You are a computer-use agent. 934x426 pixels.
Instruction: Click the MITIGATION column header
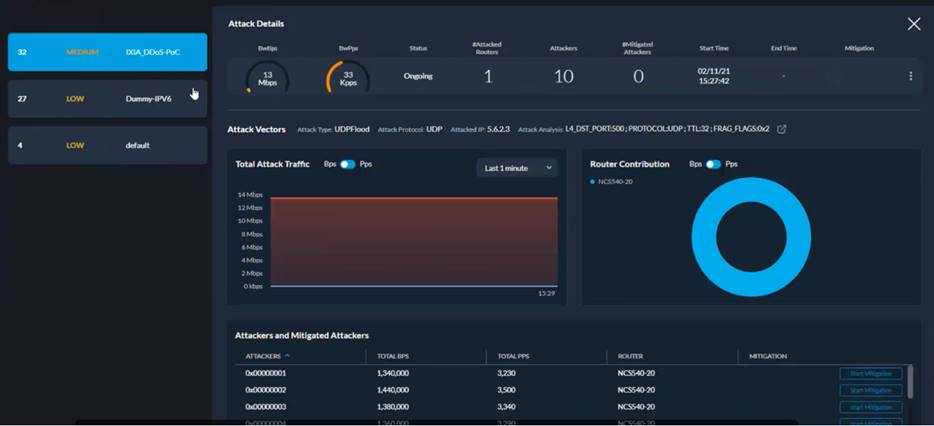tap(768, 356)
